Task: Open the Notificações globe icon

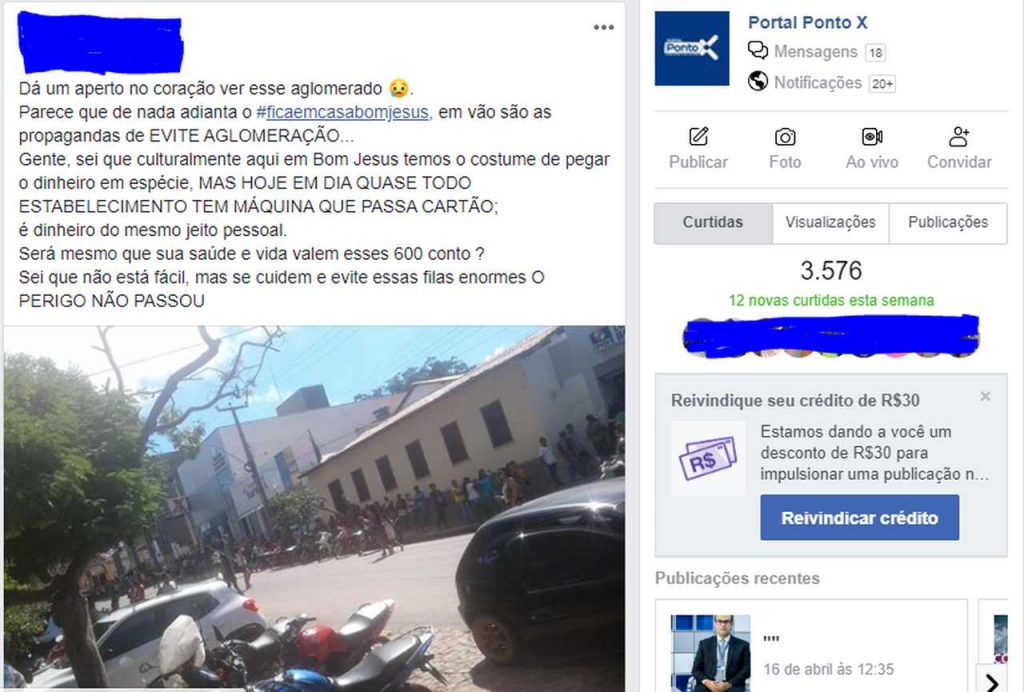Action: coord(758,82)
